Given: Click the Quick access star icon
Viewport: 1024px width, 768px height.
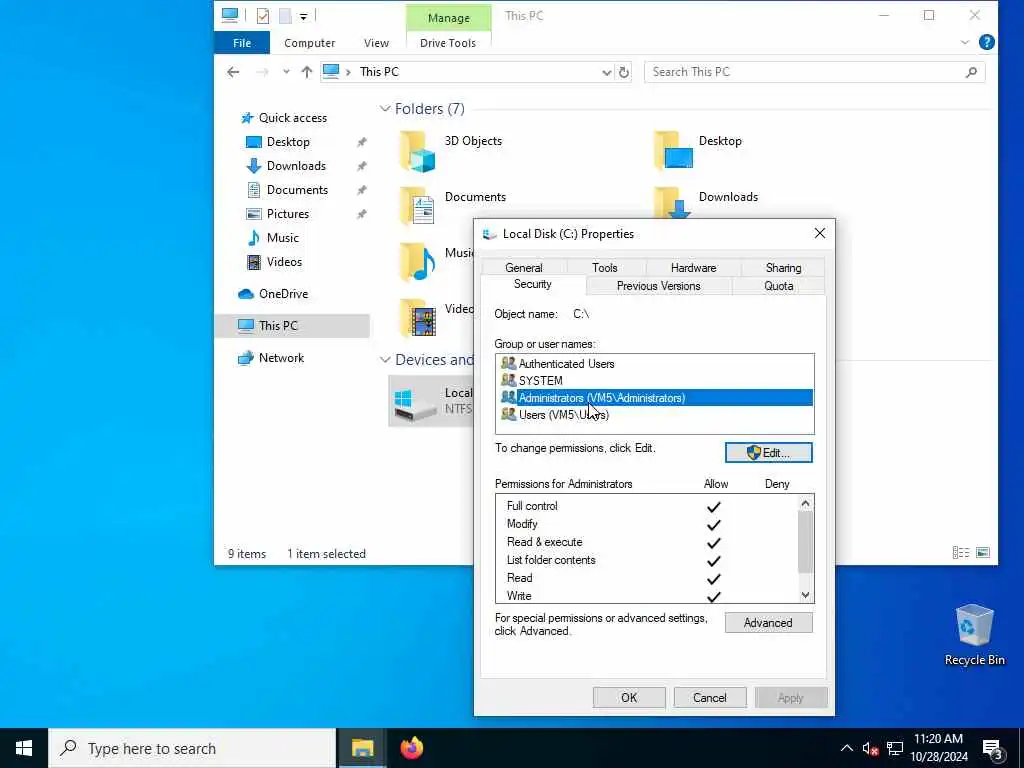Looking at the screenshot, I should point(247,118).
